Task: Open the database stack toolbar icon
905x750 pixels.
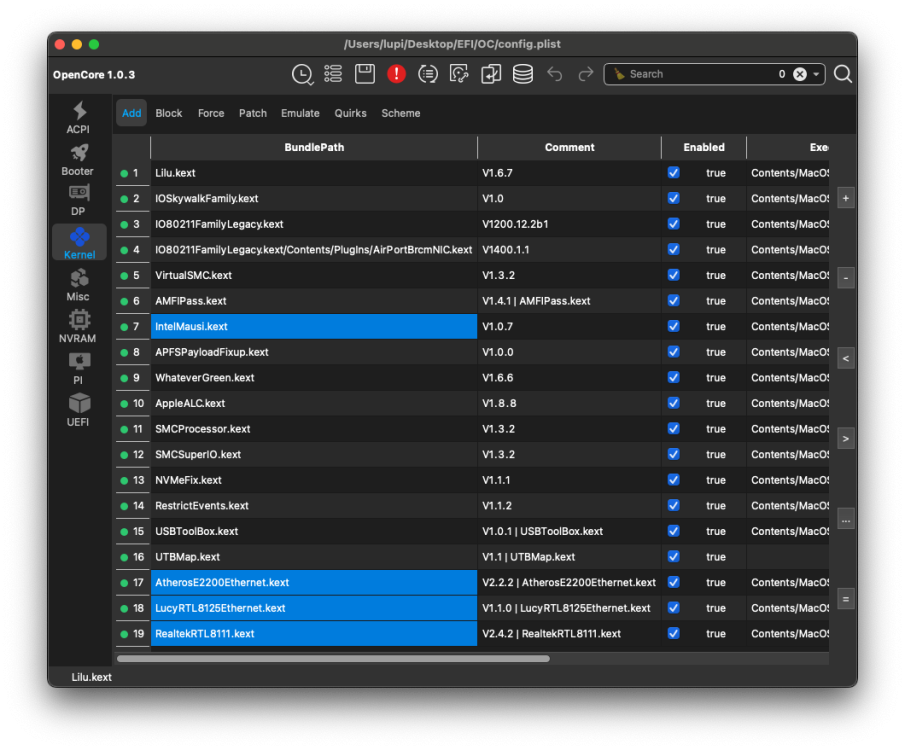Action: pyautogui.click(x=523, y=74)
